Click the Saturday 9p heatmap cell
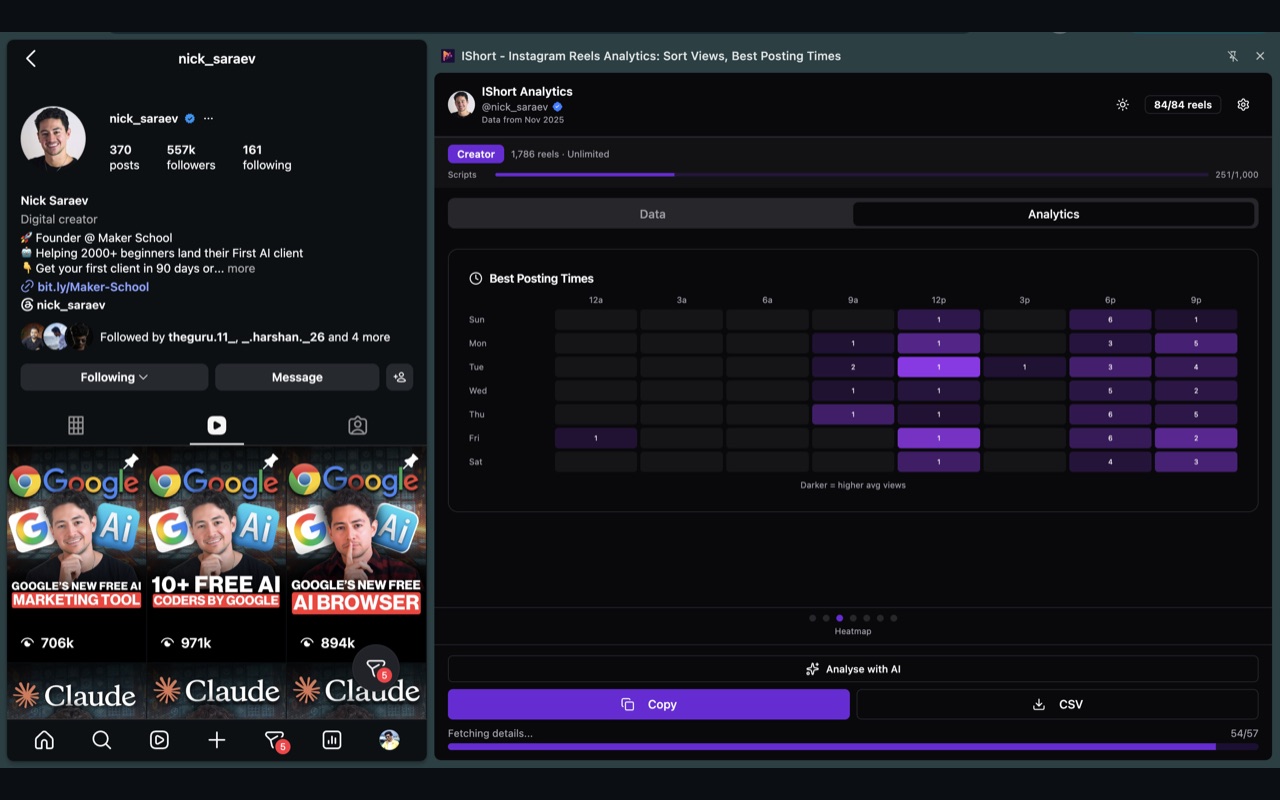Image resolution: width=1280 pixels, height=800 pixels. click(1196, 462)
